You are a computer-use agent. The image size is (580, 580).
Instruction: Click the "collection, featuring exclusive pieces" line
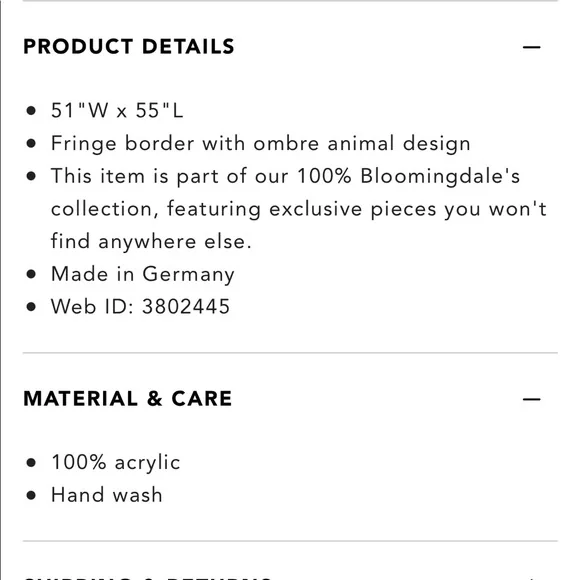(x=299, y=209)
